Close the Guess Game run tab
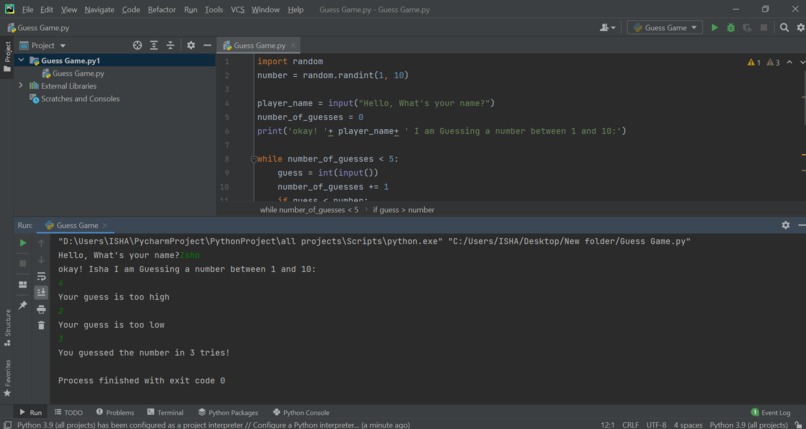This screenshot has width=806, height=429. pos(105,225)
